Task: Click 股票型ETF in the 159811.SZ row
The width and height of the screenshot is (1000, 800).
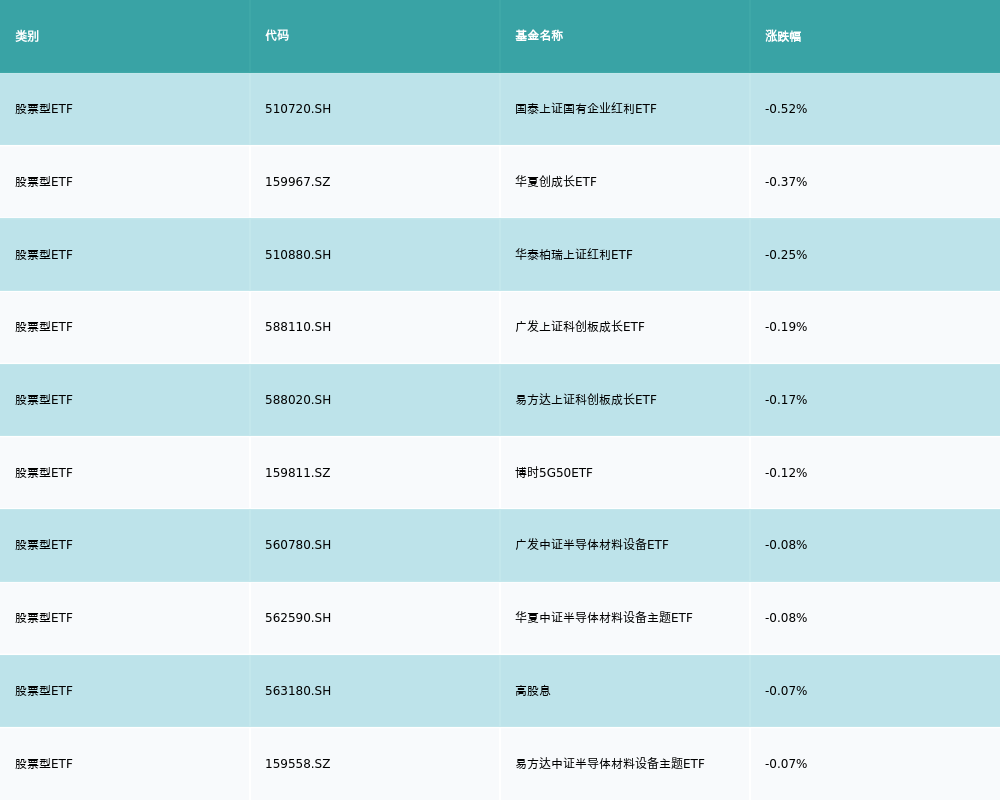Action: pos(44,473)
